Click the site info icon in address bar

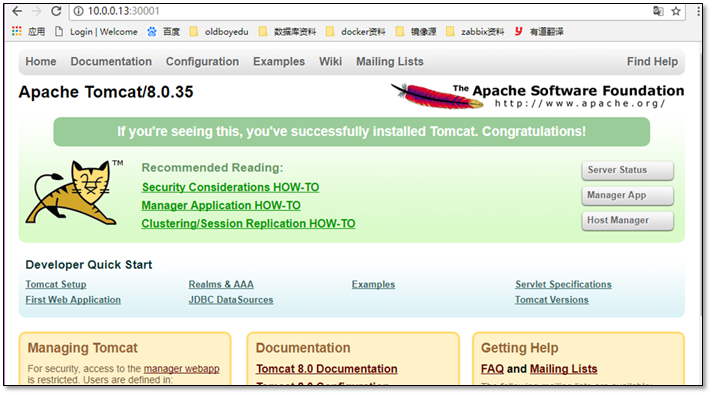(79, 11)
